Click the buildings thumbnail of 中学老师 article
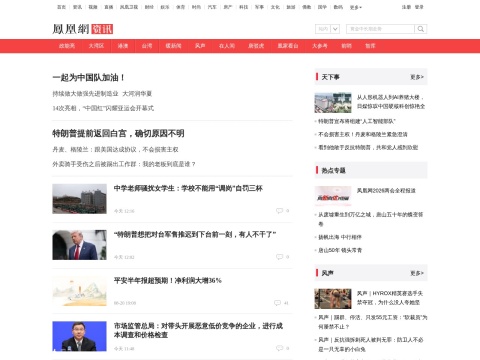The image size is (480, 360). click(79, 199)
